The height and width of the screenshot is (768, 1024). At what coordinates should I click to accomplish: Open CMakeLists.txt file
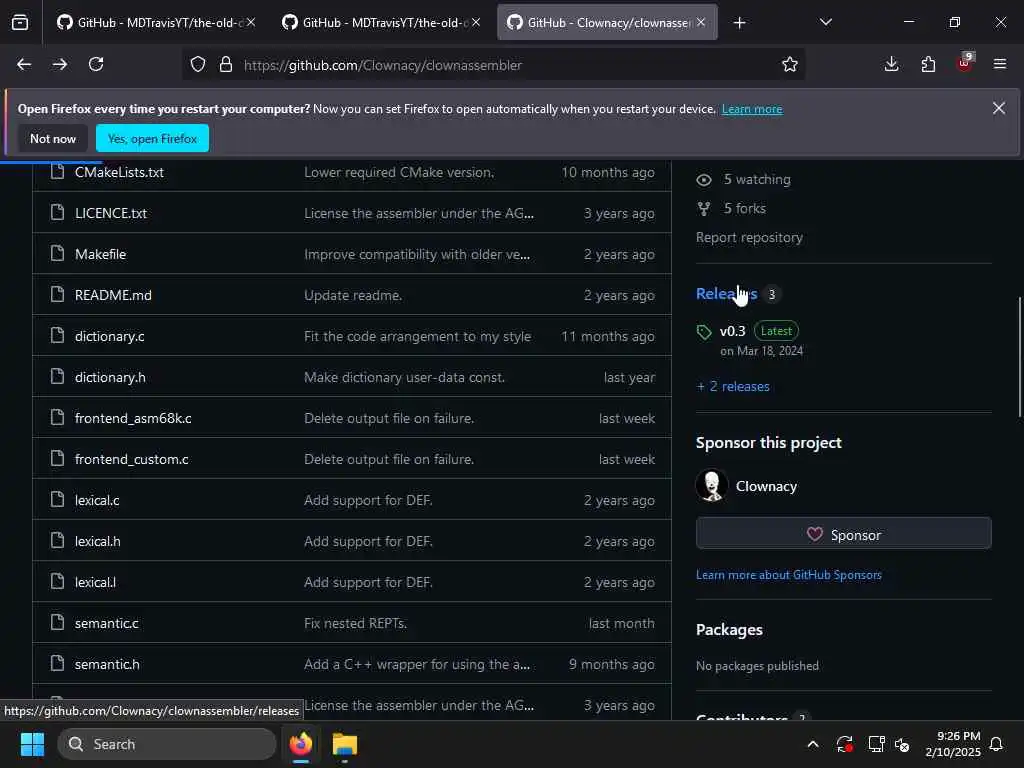click(x=119, y=172)
